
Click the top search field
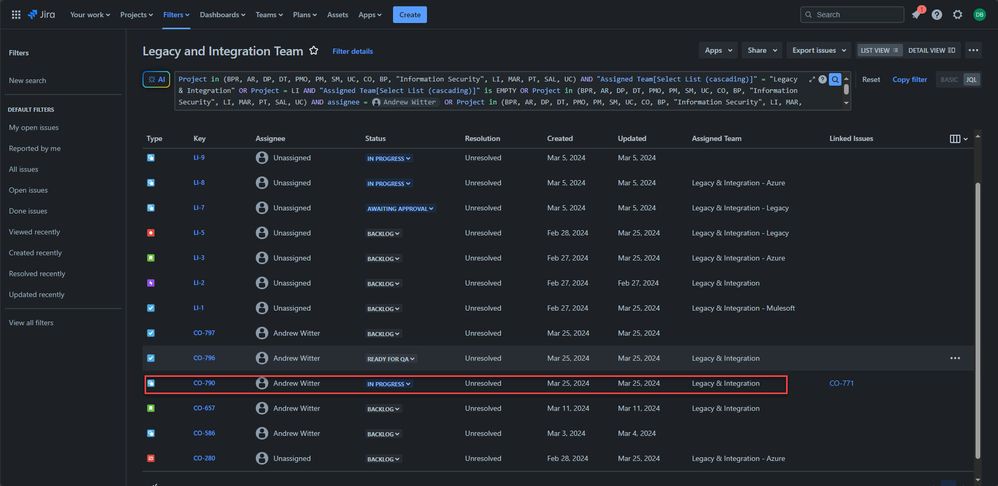pos(852,15)
